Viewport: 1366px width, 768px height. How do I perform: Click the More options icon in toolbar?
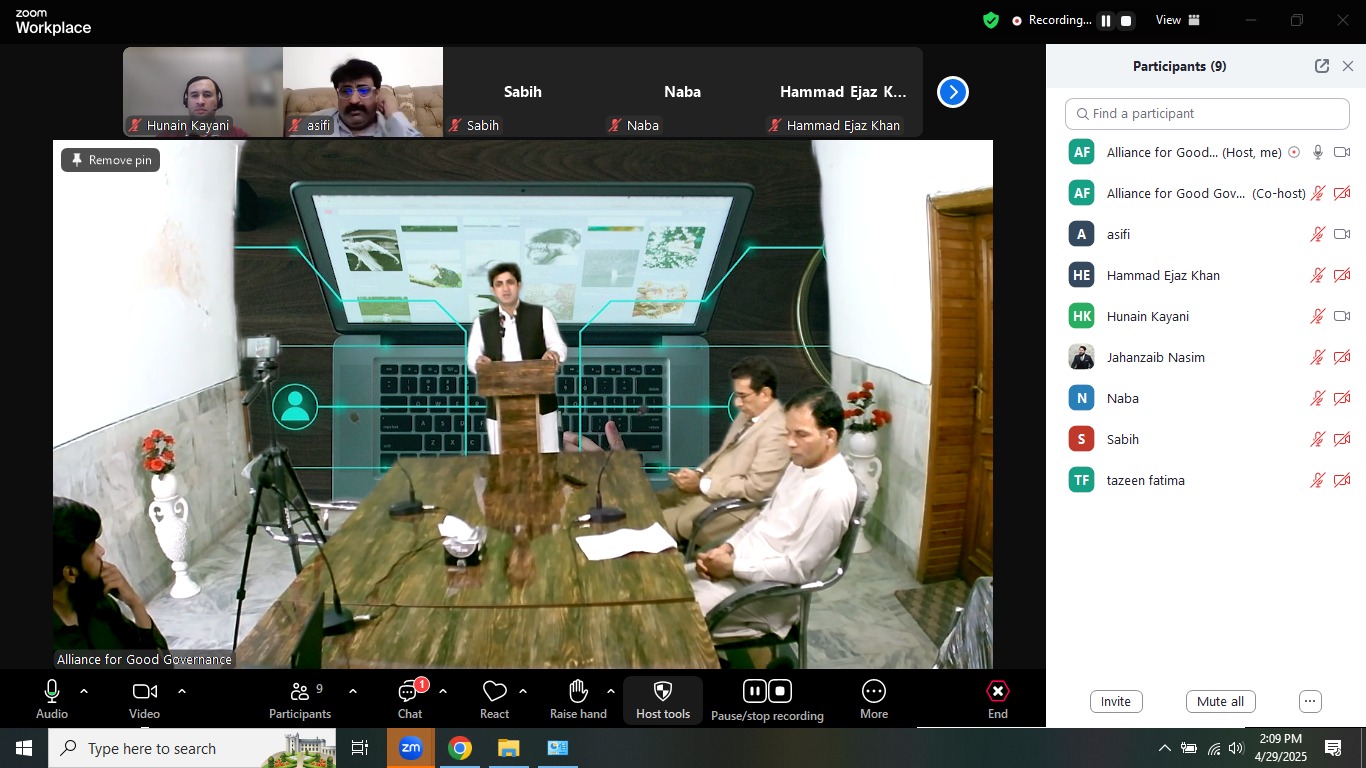(x=873, y=692)
